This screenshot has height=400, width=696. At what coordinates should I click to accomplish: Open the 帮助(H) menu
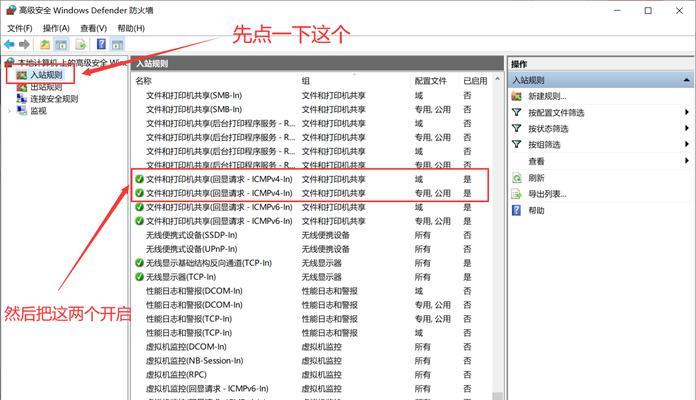(x=131, y=28)
